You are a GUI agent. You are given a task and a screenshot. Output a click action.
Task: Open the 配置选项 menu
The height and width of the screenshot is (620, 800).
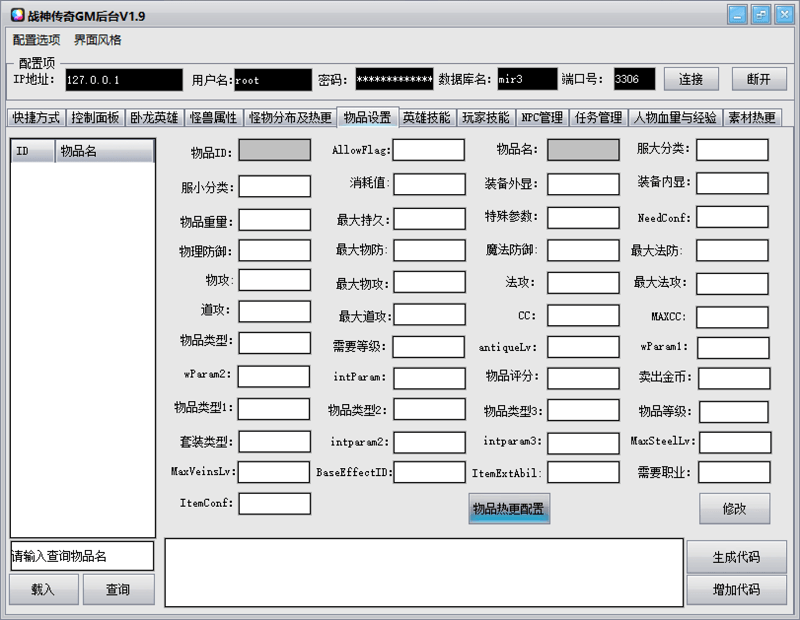point(35,41)
